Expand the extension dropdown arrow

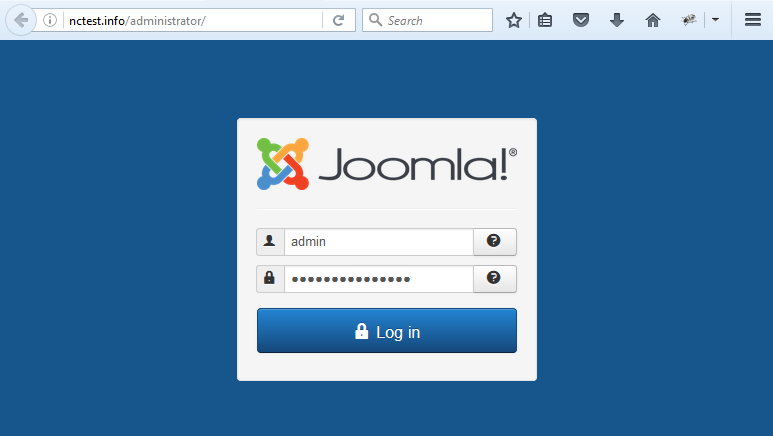[x=715, y=20]
